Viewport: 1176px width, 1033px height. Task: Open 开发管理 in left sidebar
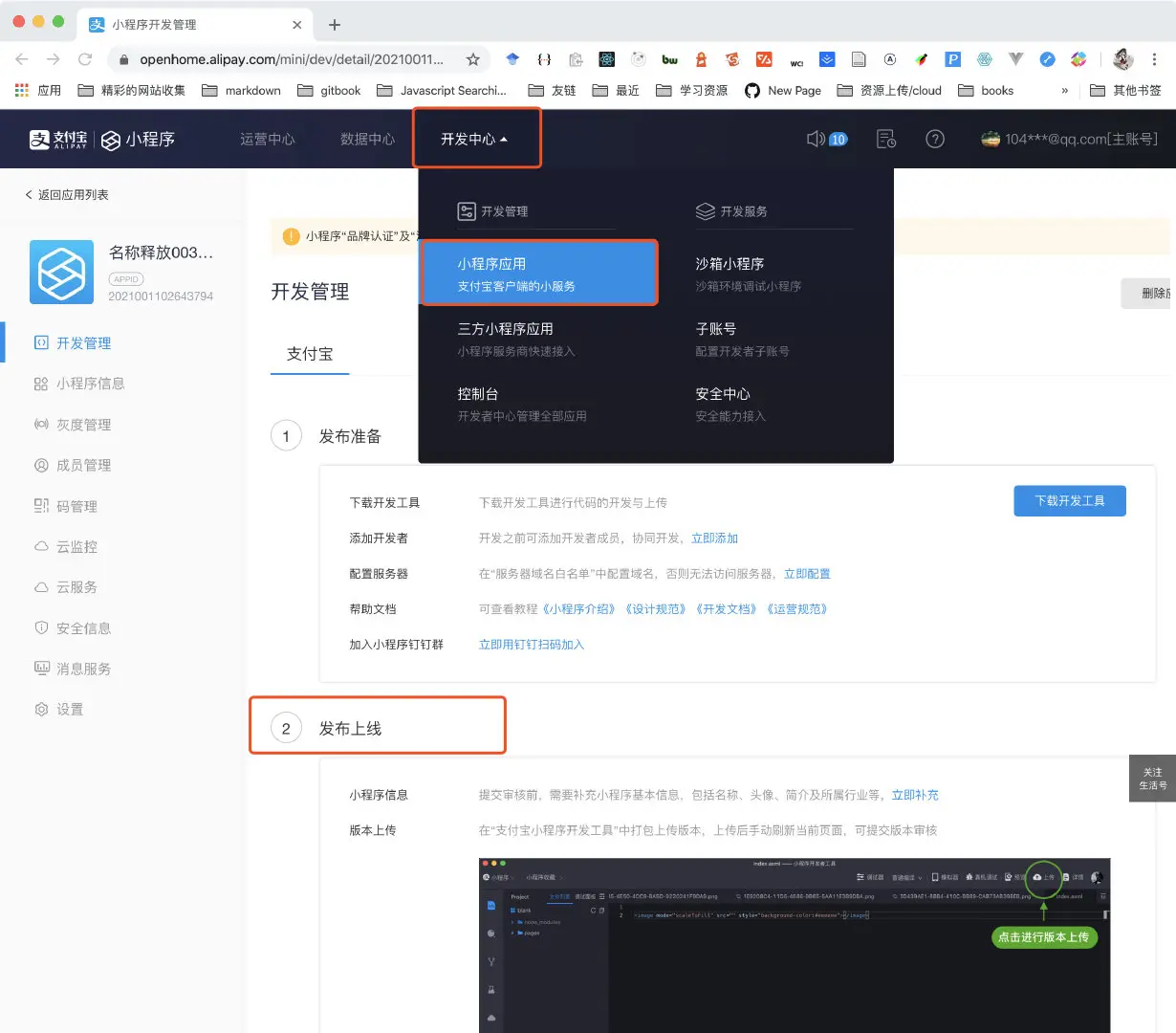pos(73,342)
